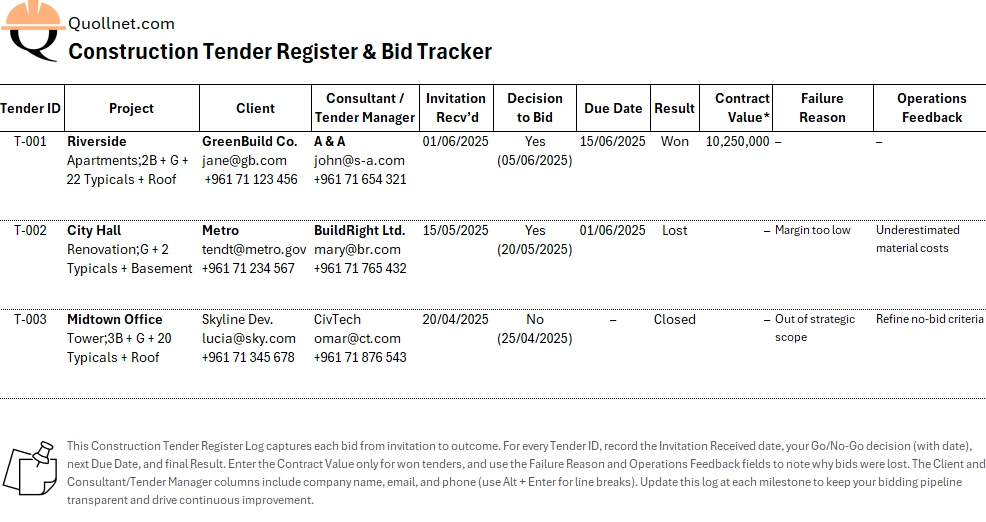Select the Tender ID column header
The image size is (986, 522).
pyautogui.click(x=30, y=108)
